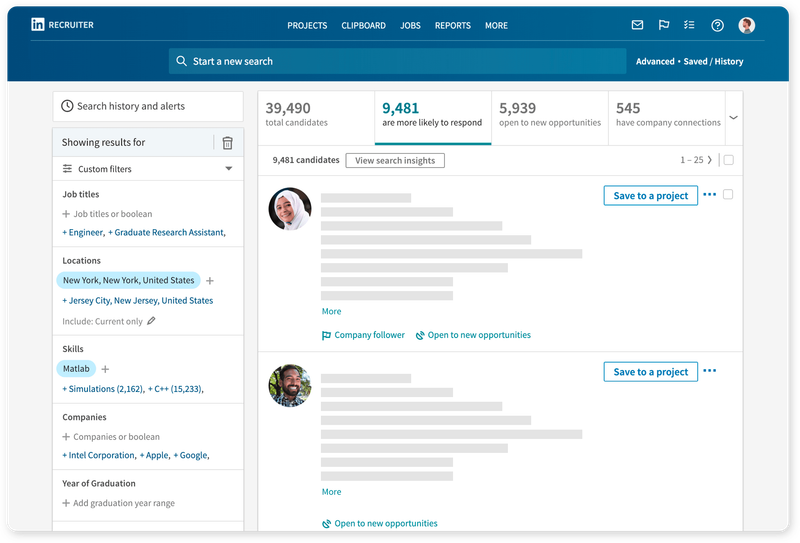800x543 pixels.
Task: Expand more candidate filter tabs chevron
Action: click(733, 117)
